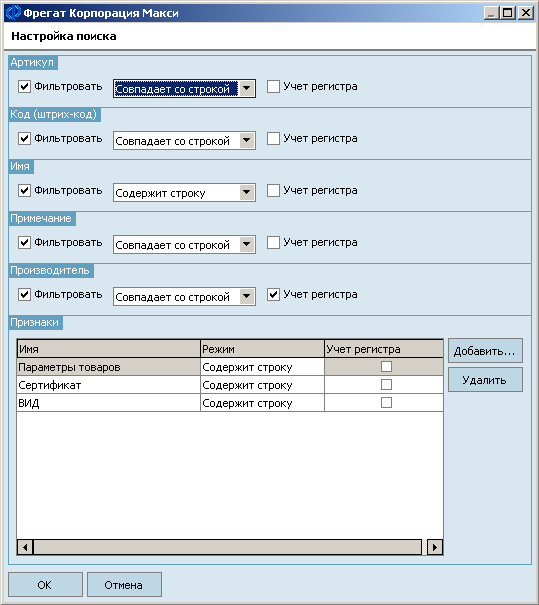Minimize the Фрегат window
539x605 pixels.
(492, 13)
